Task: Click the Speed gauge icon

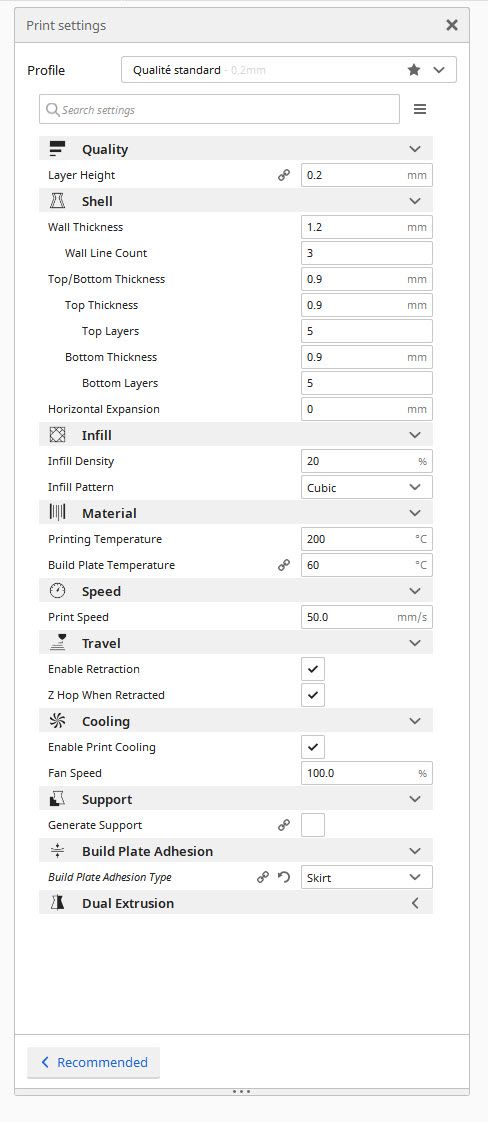Action: click(x=57, y=591)
